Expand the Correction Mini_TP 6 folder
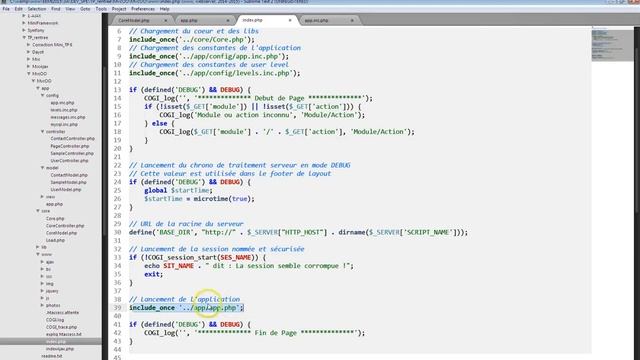Image resolution: width=640 pixels, height=360 pixels. coord(29,45)
